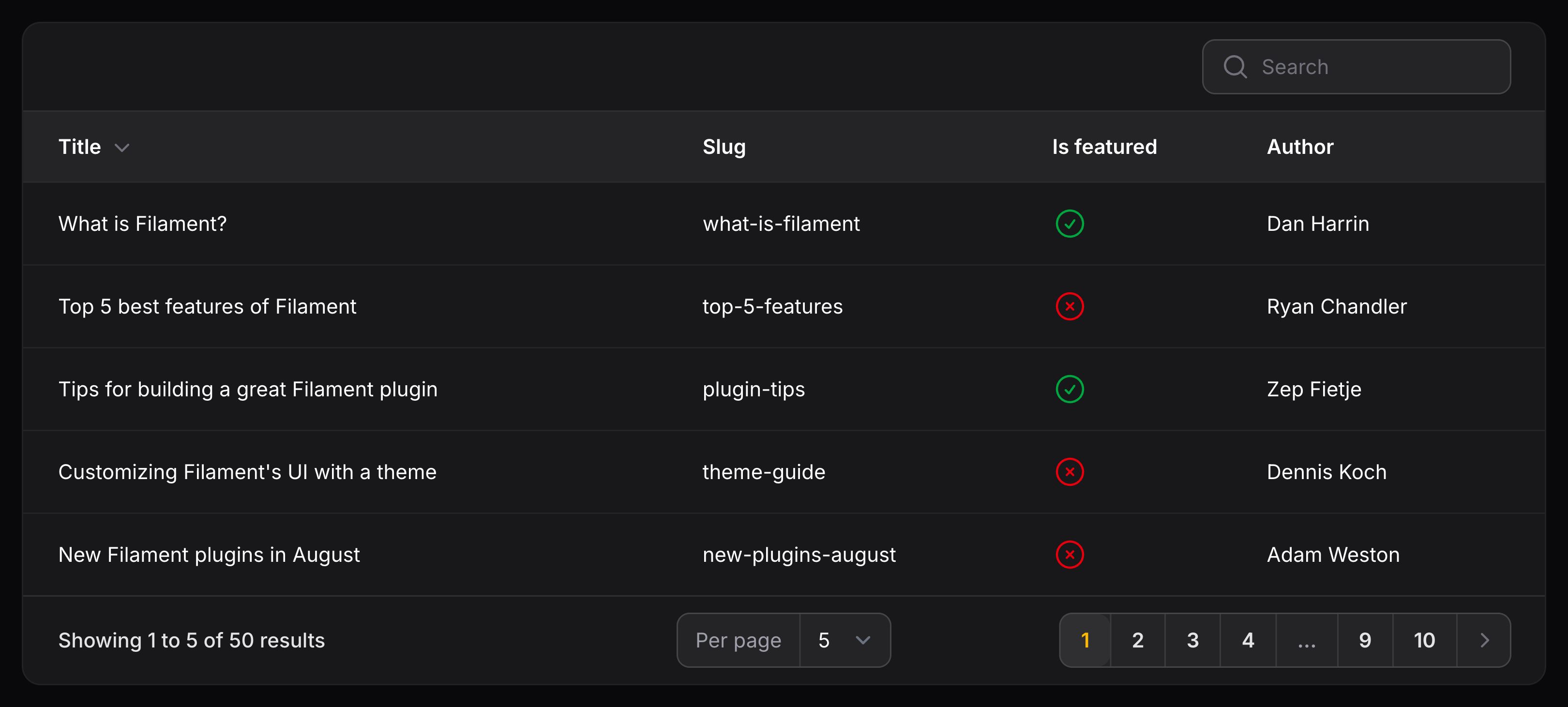The width and height of the screenshot is (1568, 707).
Task: Click the Slug column header
Action: [x=724, y=147]
